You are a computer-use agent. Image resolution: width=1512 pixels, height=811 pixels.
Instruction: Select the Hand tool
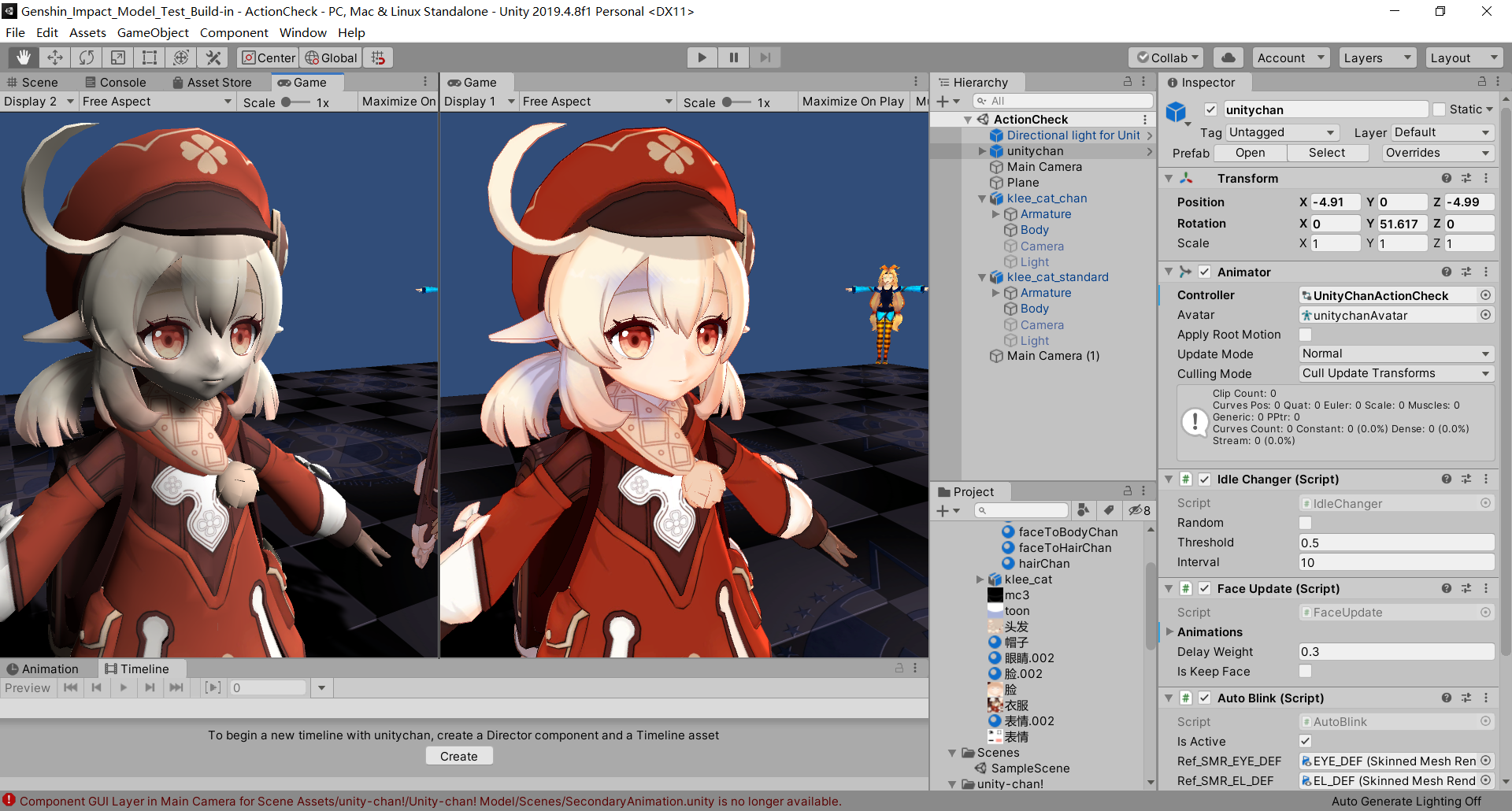point(24,57)
